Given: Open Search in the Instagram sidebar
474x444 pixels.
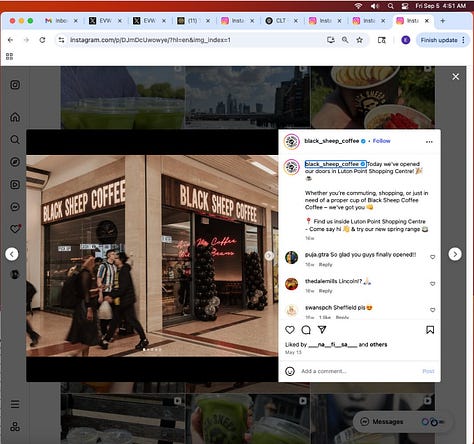Looking at the screenshot, I should [x=15, y=139].
